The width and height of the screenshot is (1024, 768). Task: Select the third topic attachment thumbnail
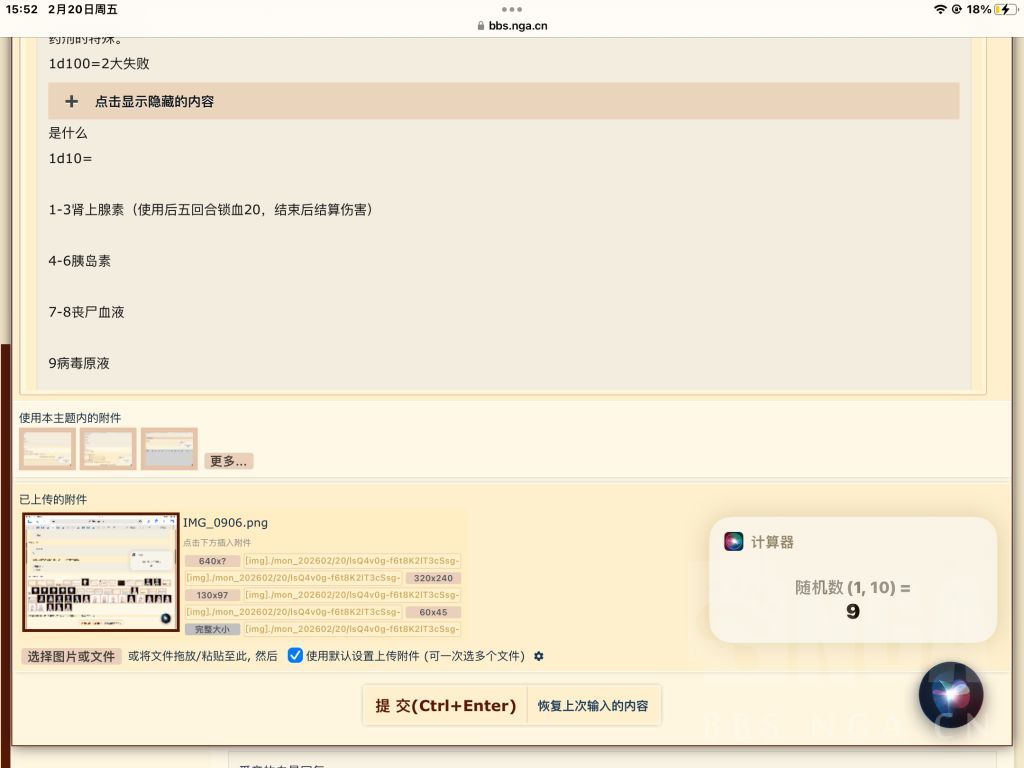tap(169, 449)
